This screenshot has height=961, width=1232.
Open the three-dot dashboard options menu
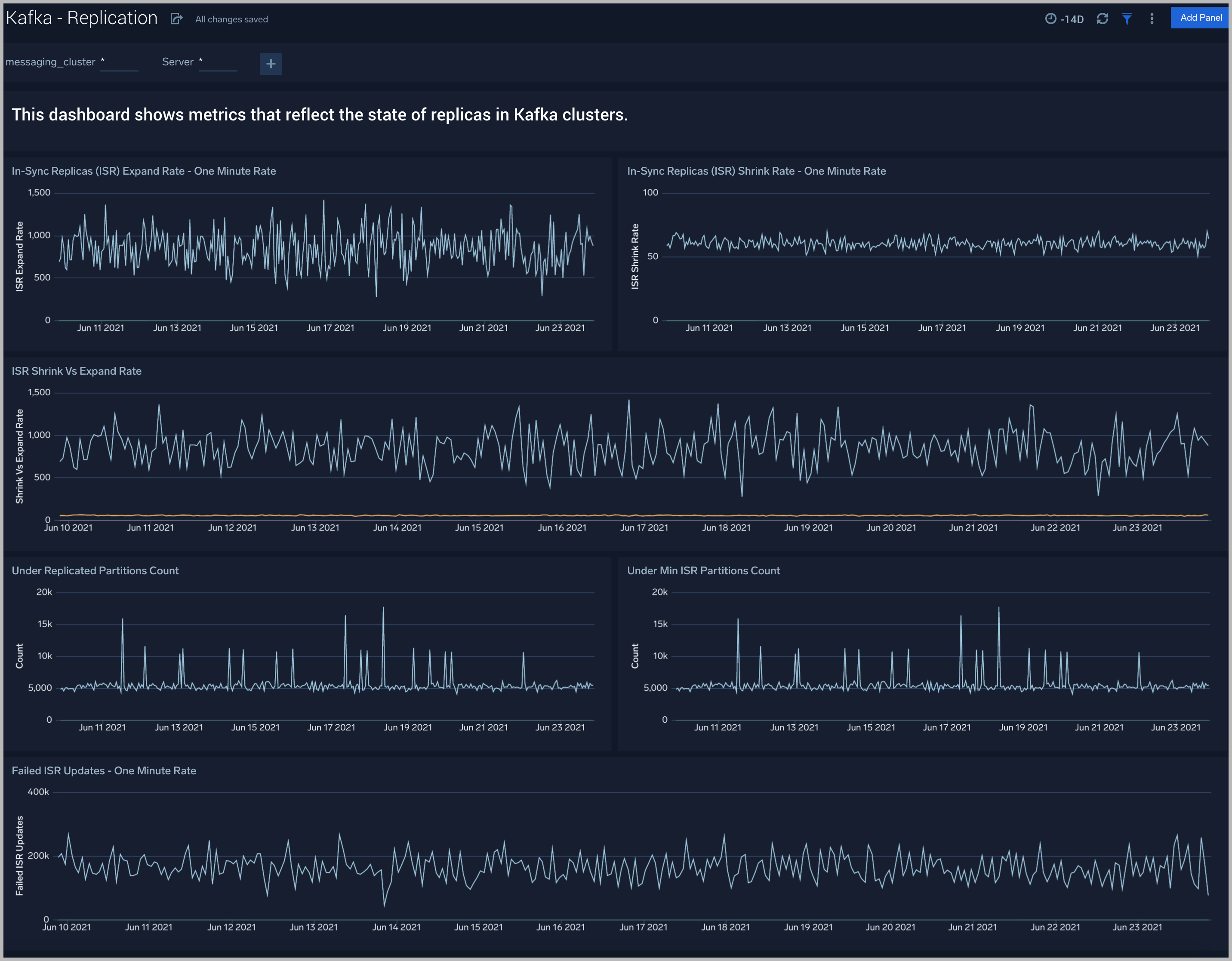click(x=1151, y=18)
